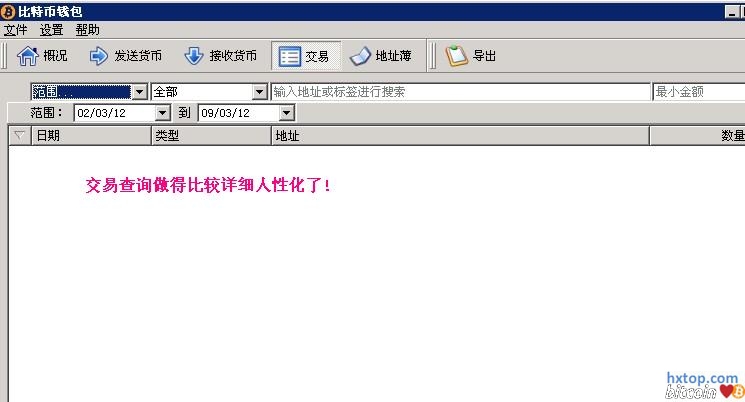The width and height of the screenshot is (745, 402).
Task: Sort by the 类型 column header
Action: tap(211, 135)
